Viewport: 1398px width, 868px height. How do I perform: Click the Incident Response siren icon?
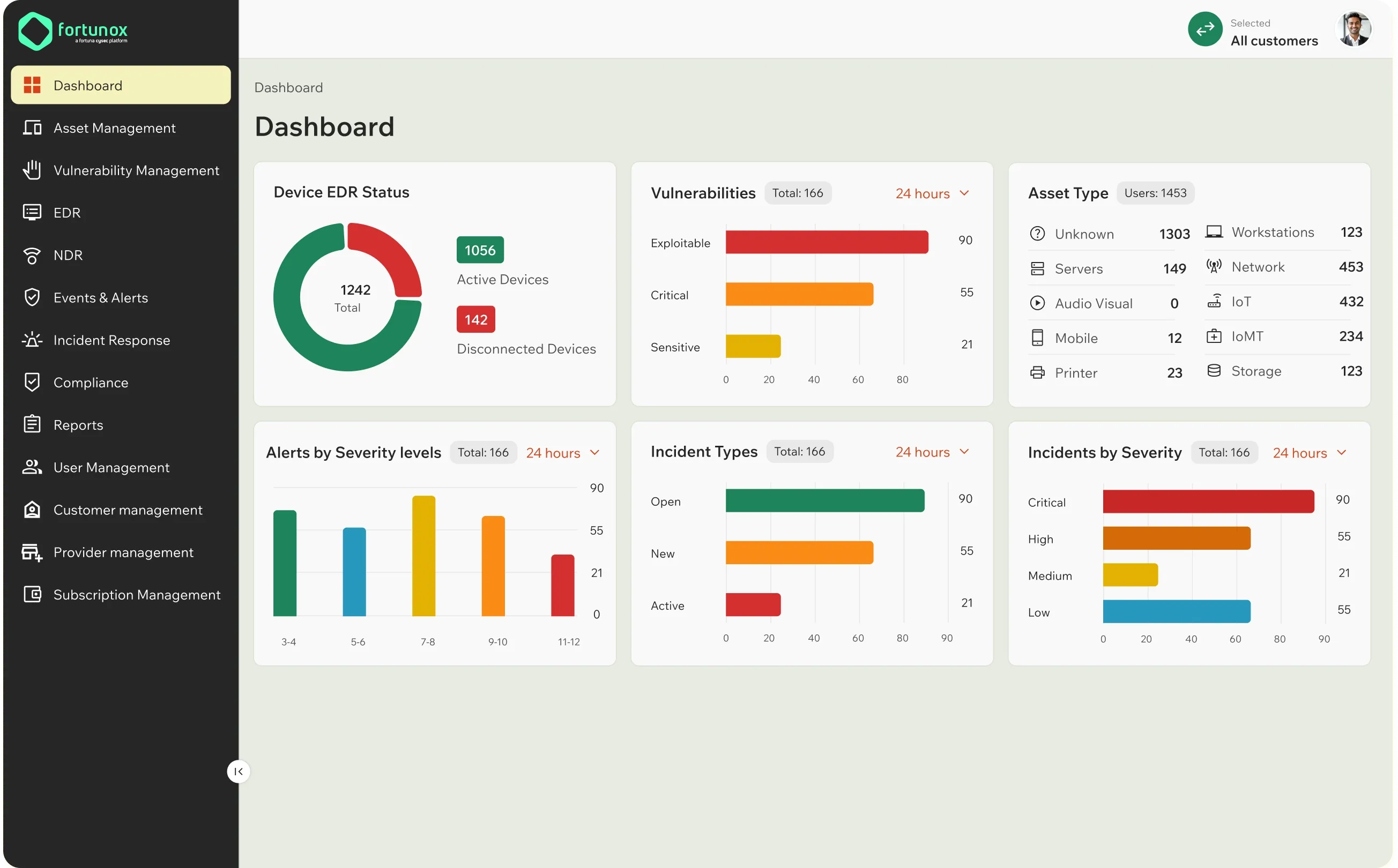click(x=32, y=340)
